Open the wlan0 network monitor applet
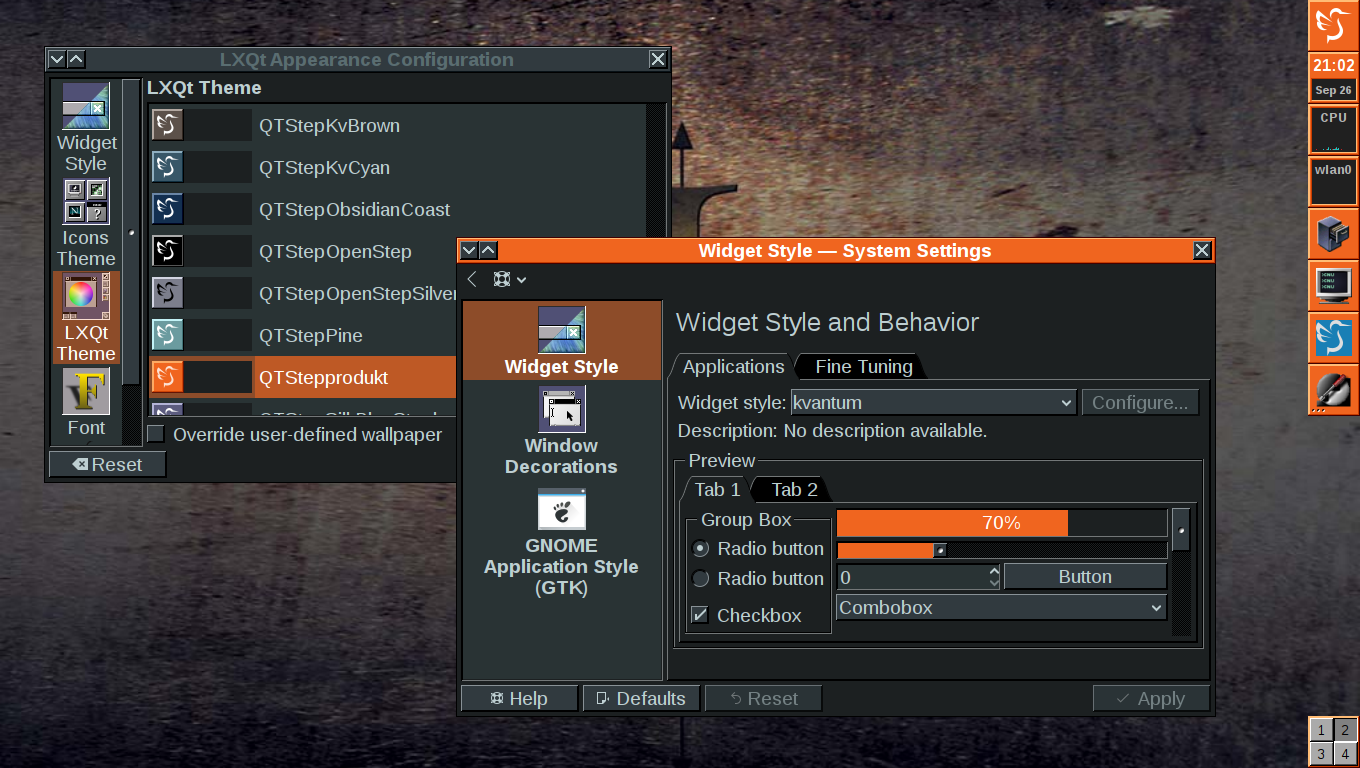 1333,182
